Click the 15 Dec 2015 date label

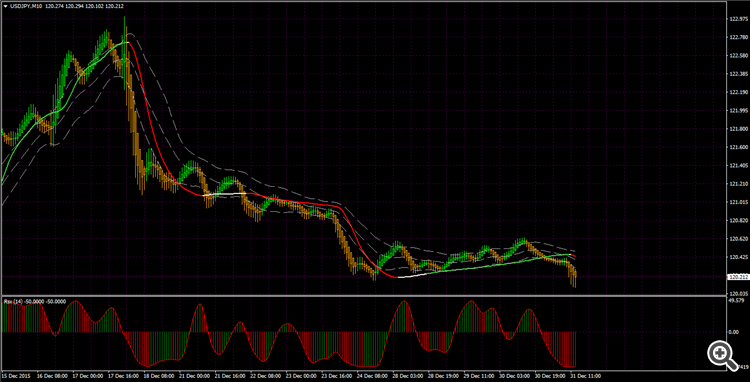pos(15,376)
